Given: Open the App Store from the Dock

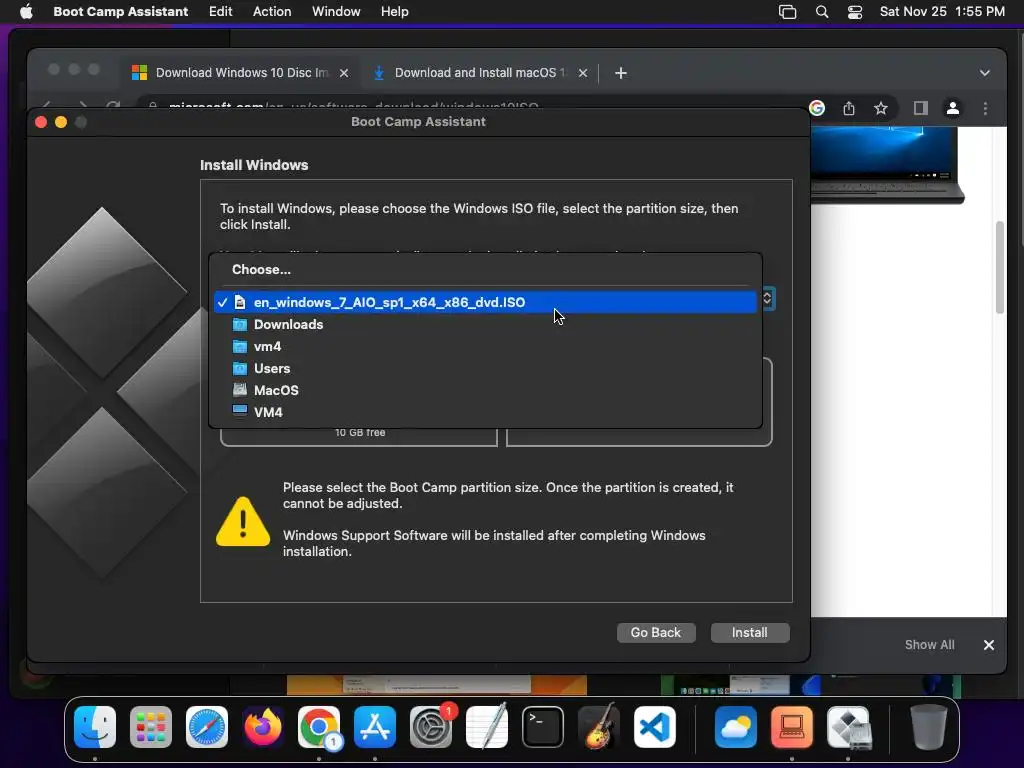Looking at the screenshot, I should [375, 727].
